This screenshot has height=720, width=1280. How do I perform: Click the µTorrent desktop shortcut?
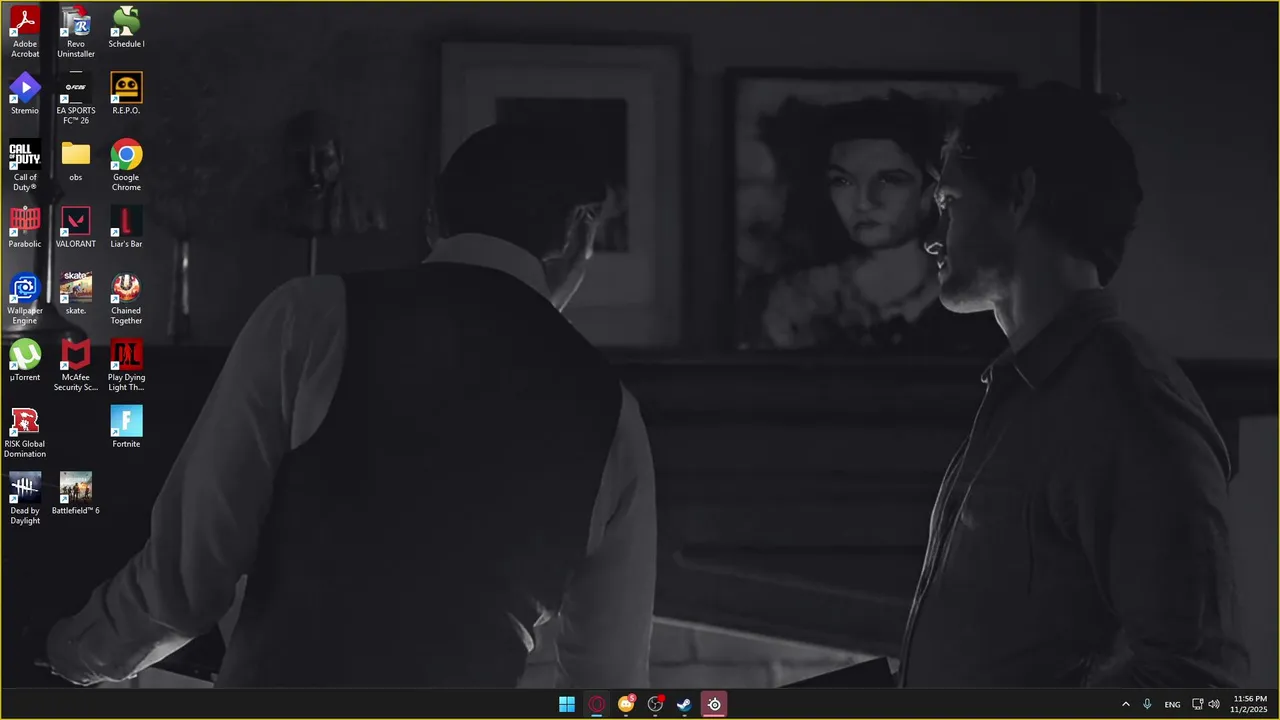25,361
